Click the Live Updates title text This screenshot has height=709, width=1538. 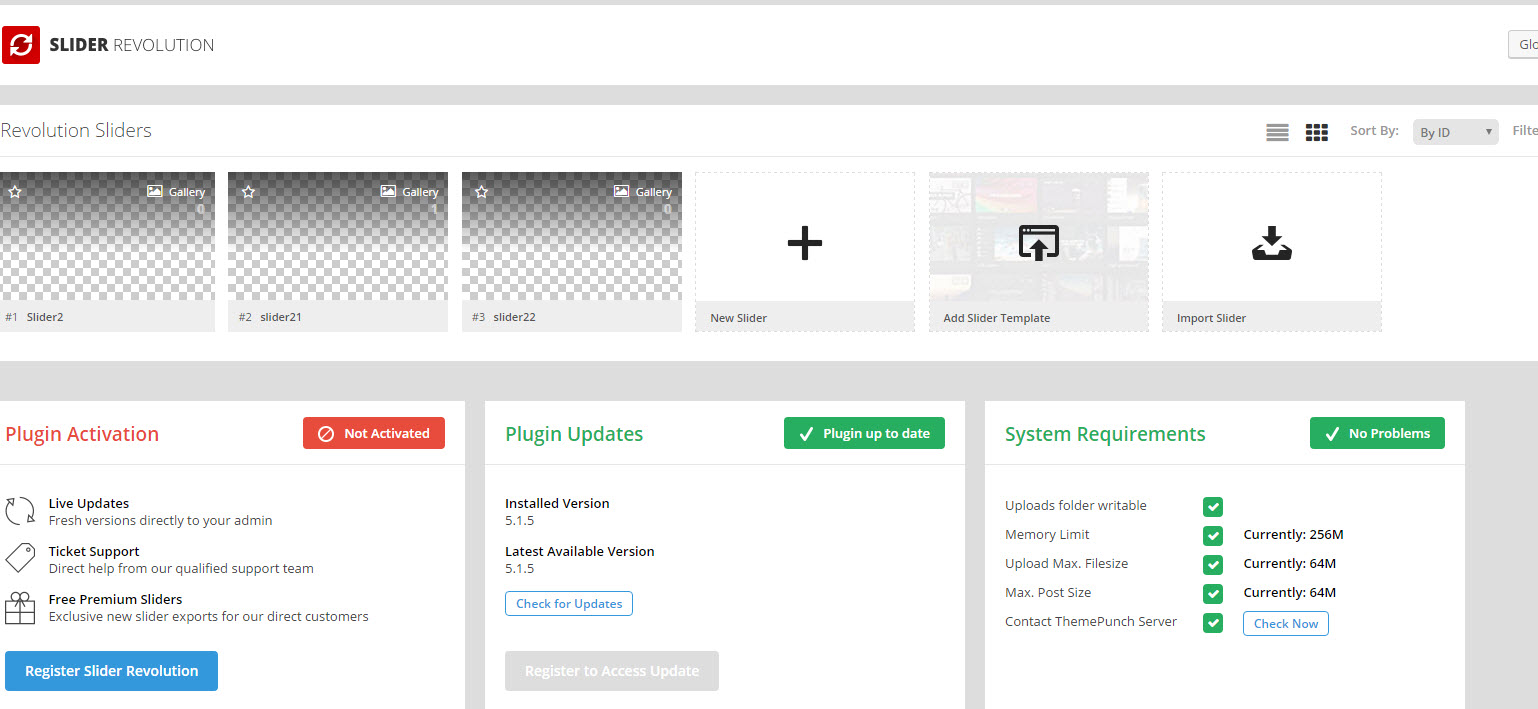pyautogui.click(x=89, y=503)
